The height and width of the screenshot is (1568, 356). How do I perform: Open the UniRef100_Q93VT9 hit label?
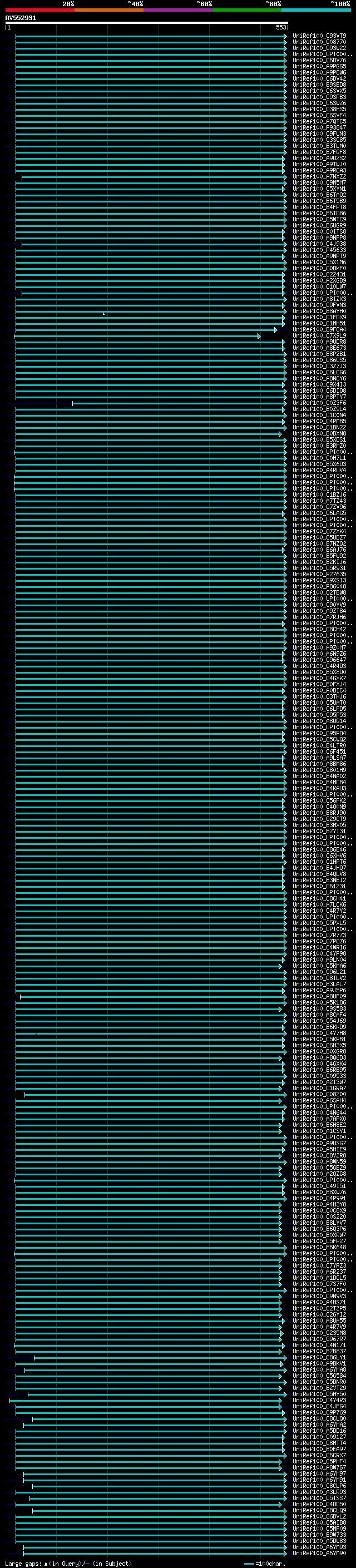click(x=319, y=36)
